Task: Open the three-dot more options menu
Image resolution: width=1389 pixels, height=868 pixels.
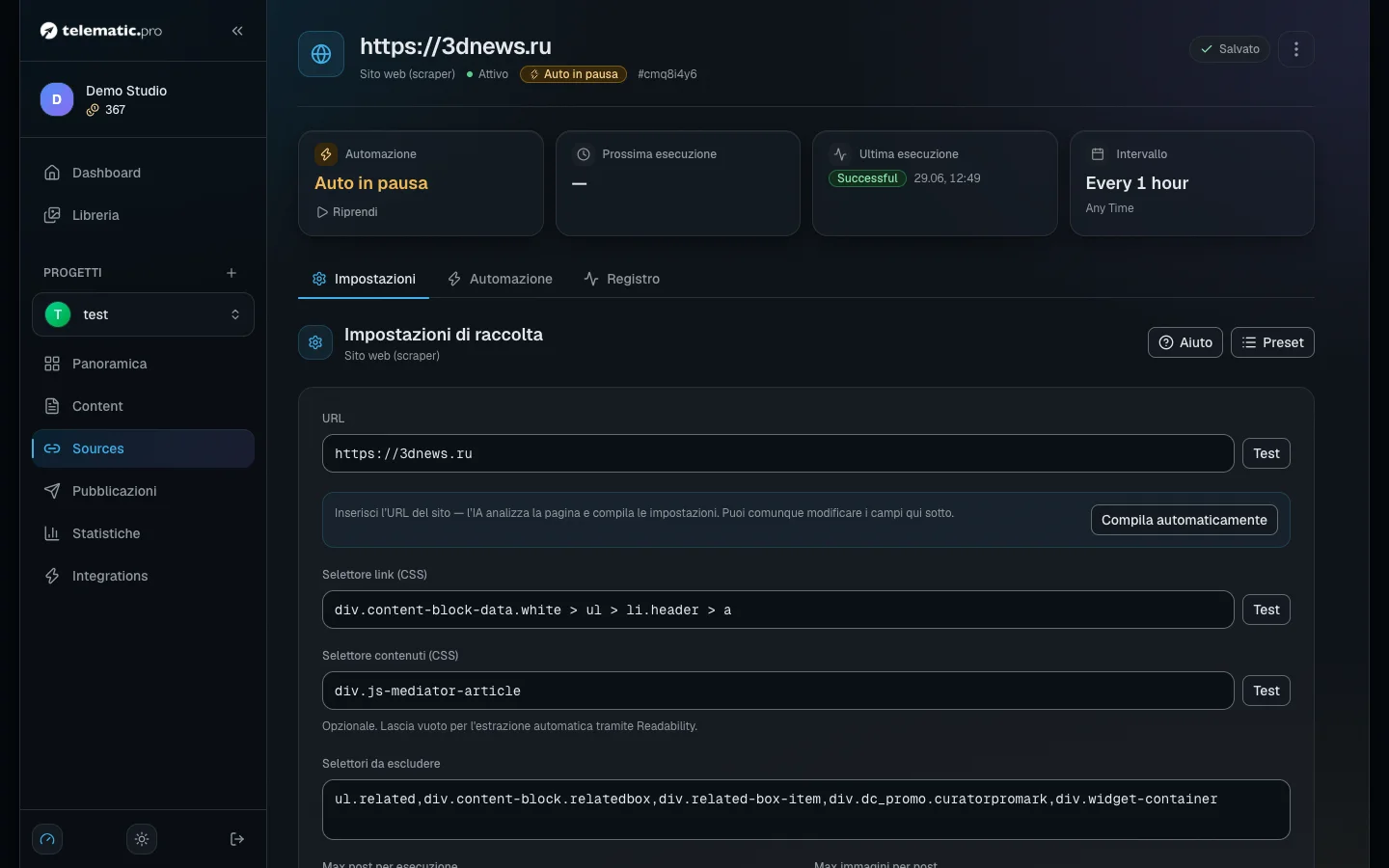Action: point(1296,49)
